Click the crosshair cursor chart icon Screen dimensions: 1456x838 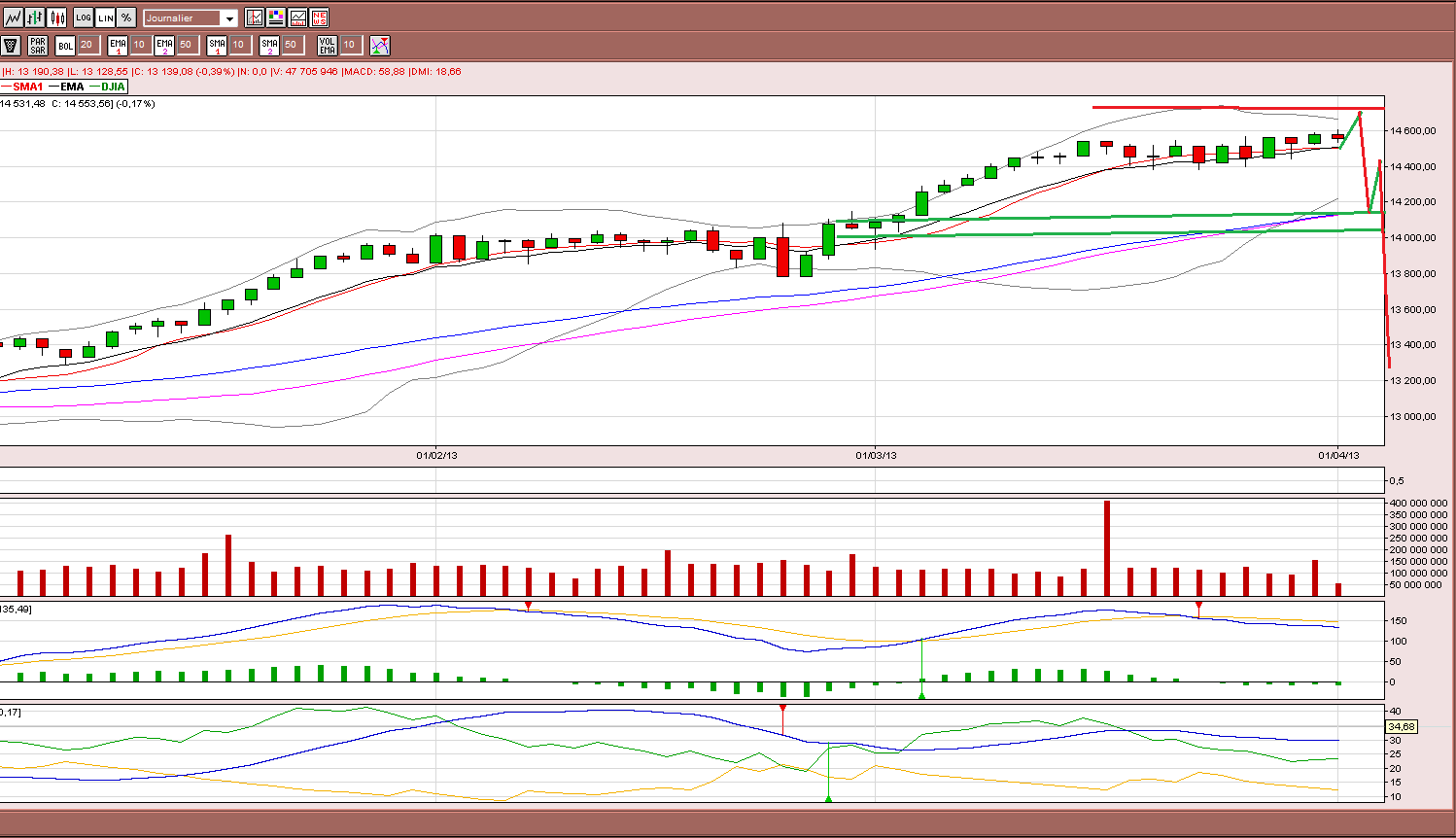click(255, 17)
